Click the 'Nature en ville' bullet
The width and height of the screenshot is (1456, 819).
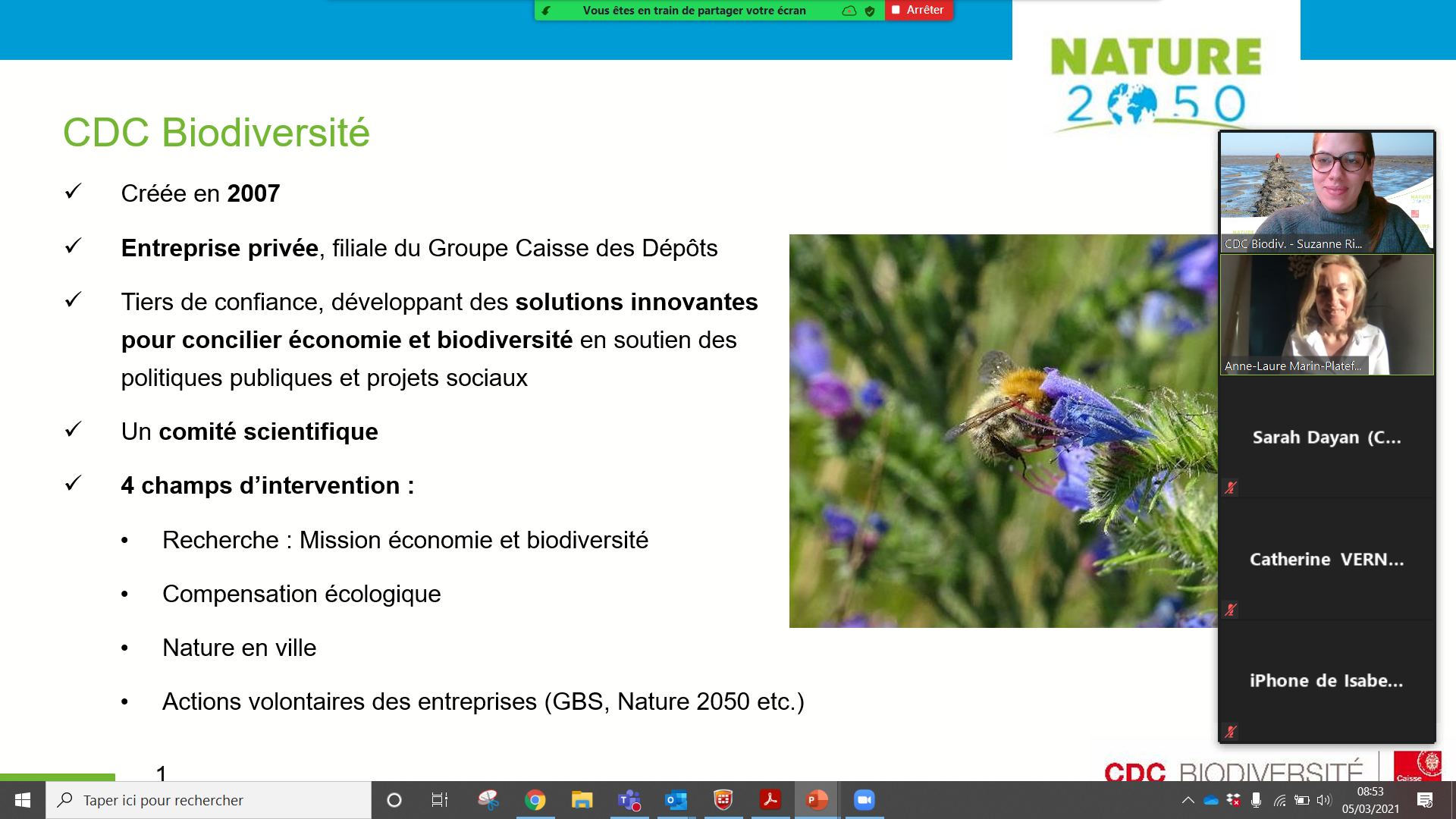coord(239,648)
